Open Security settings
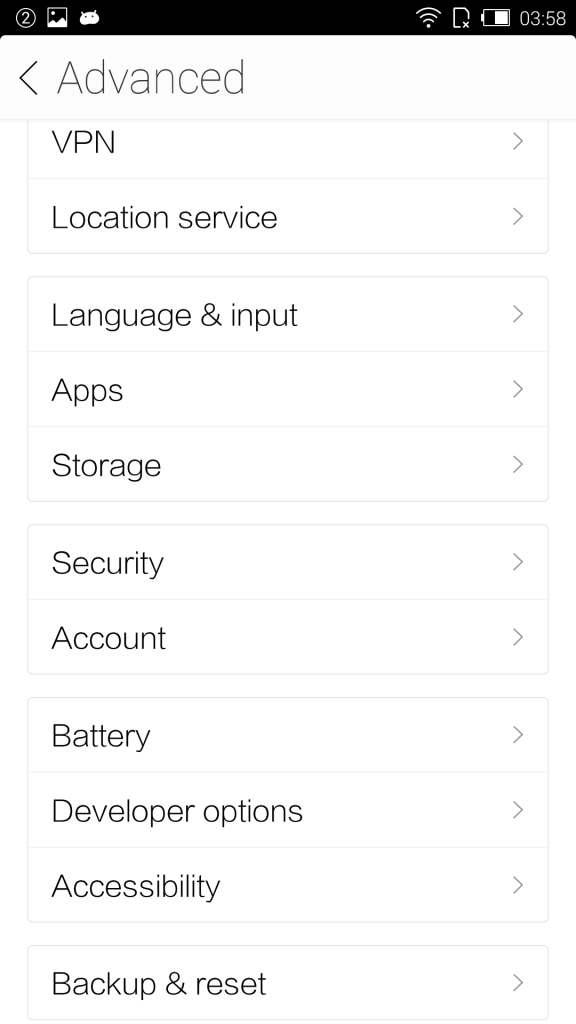Viewport: 576px width, 1024px height. pyautogui.click(x=288, y=562)
